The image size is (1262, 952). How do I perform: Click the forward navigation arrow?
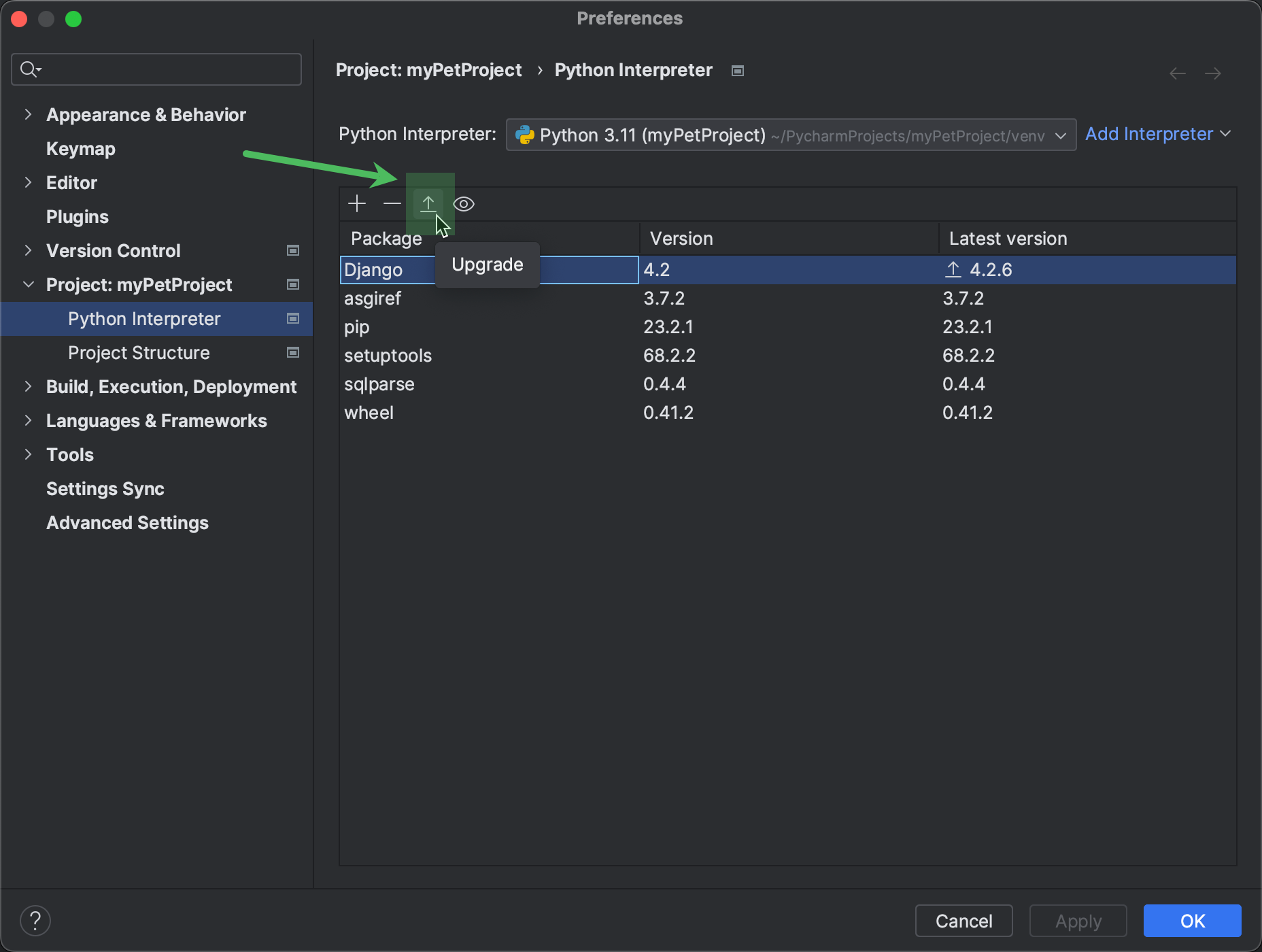1213,73
